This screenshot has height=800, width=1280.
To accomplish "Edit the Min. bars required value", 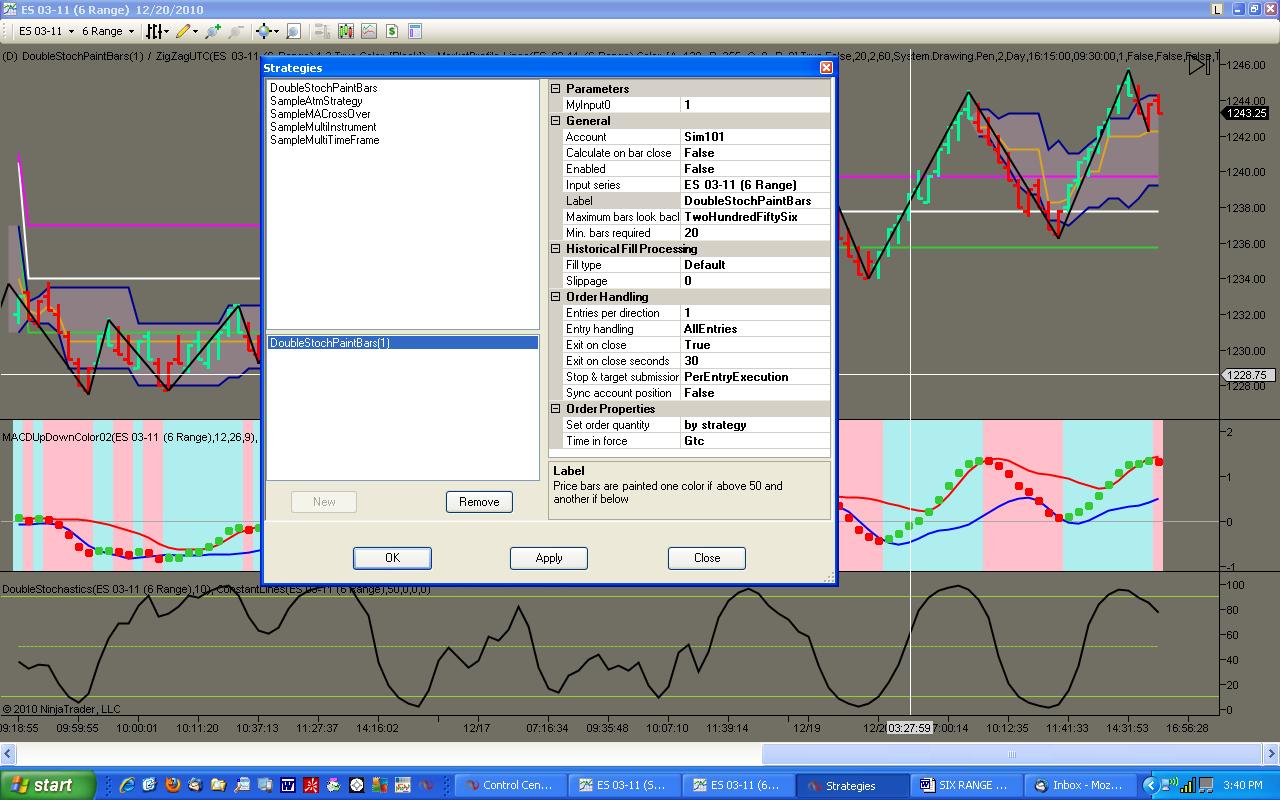I will point(755,233).
